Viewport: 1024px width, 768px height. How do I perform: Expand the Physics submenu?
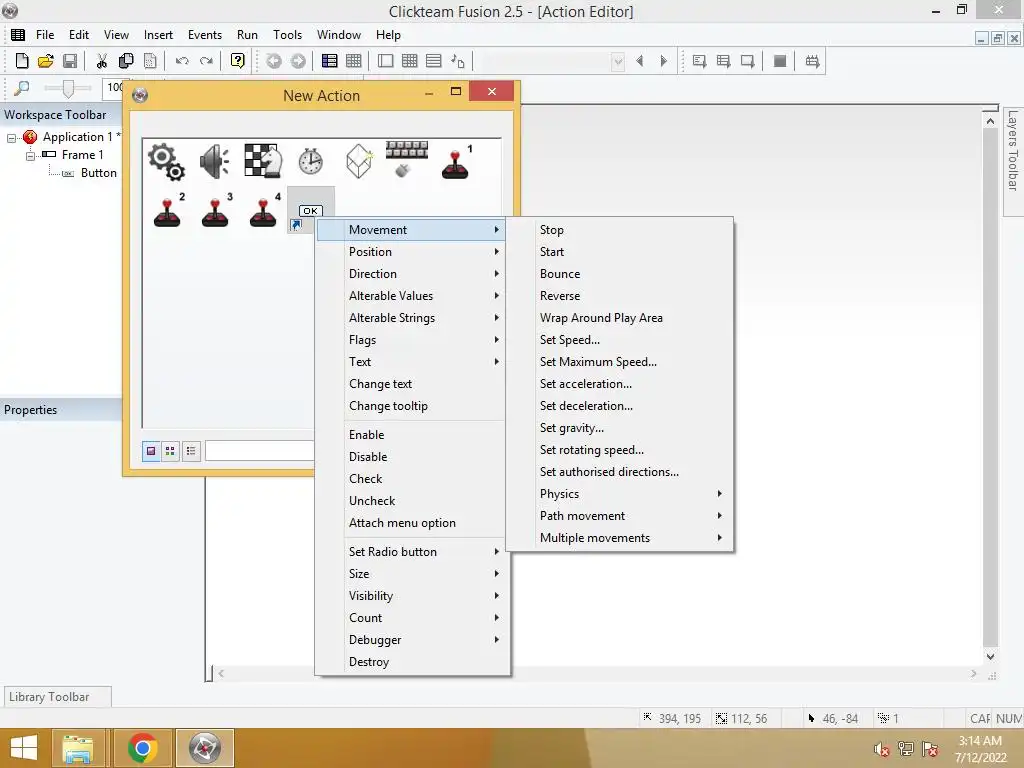coord(620,494)
